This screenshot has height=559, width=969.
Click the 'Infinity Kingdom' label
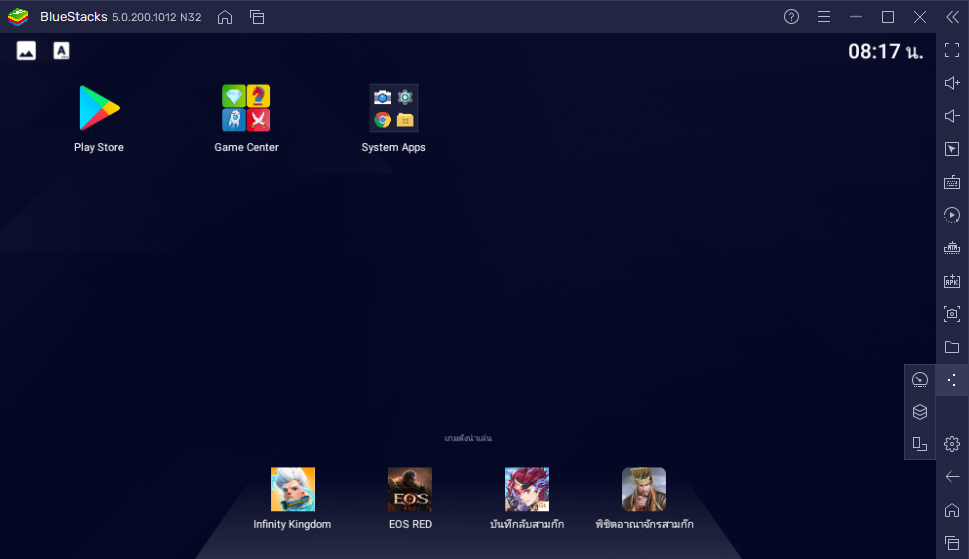(x=292, y=524)
